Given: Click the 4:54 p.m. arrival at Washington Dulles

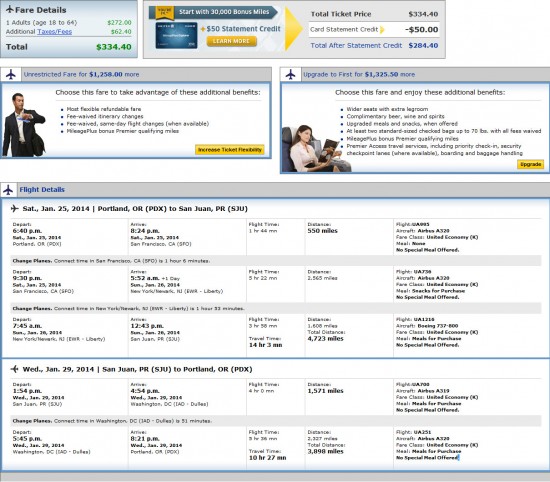Looking at the screenshot, I should pos(145,391).
